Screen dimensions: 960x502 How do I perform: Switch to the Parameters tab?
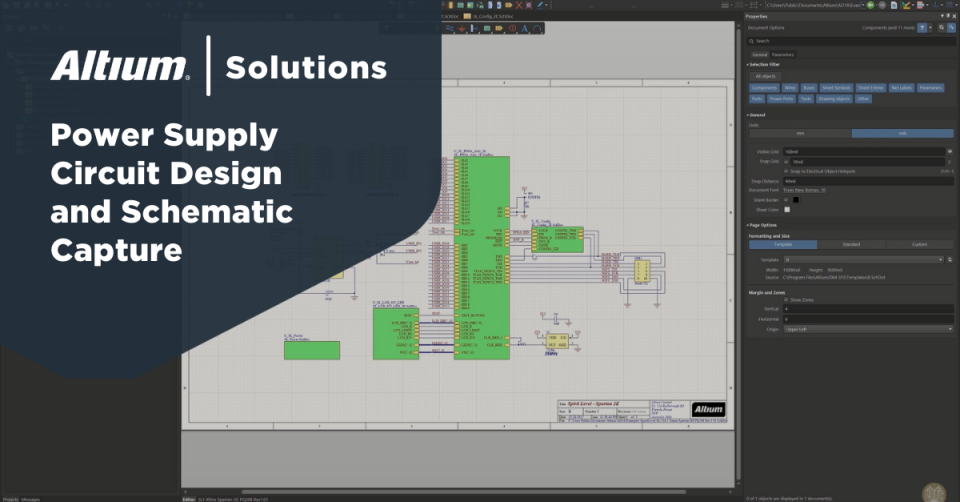[783, 53]
